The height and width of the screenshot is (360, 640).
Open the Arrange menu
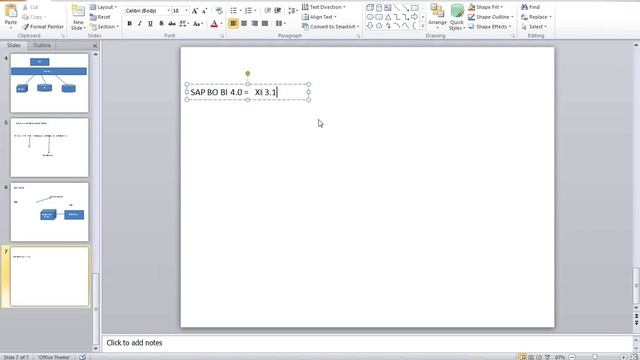437,17
